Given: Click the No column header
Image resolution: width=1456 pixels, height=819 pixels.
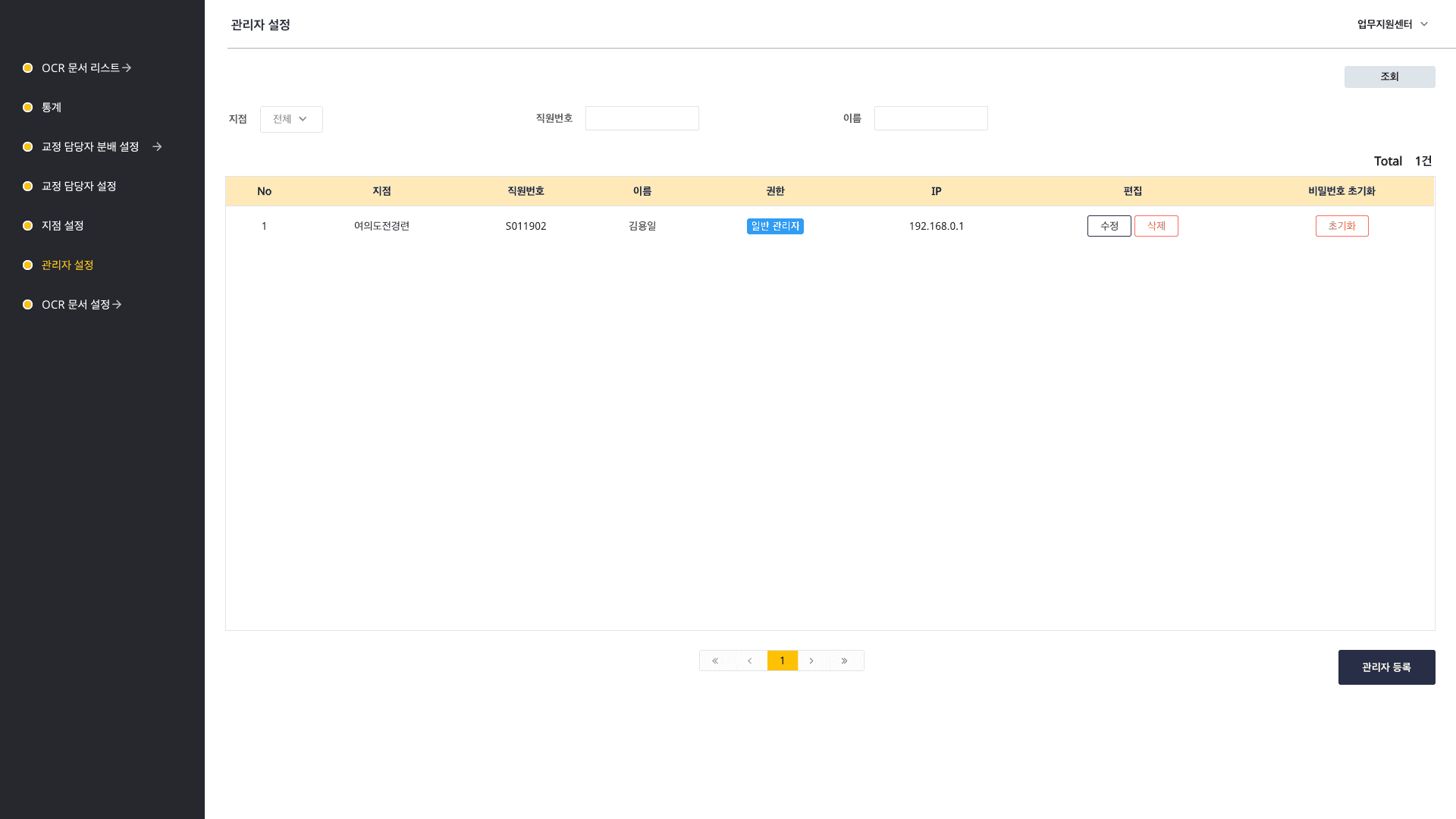Looking at the screenshot, I should pos(264,191).
